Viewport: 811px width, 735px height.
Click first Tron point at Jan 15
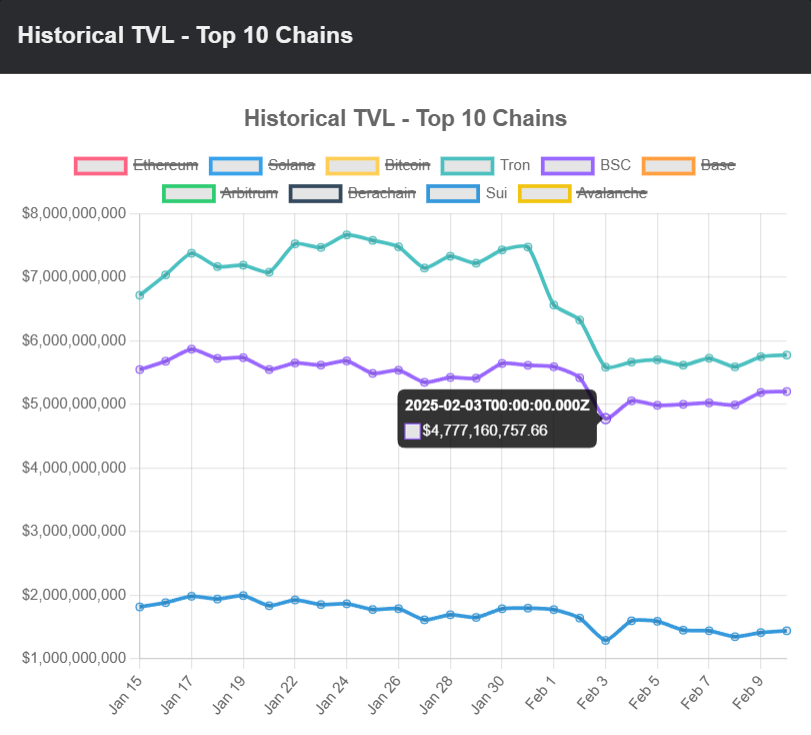click(140, 295)
